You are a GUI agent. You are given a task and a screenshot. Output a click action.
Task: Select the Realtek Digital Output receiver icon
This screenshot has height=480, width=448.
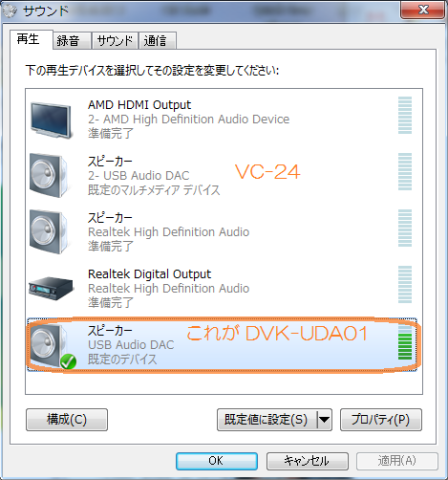tap(51, 288)
